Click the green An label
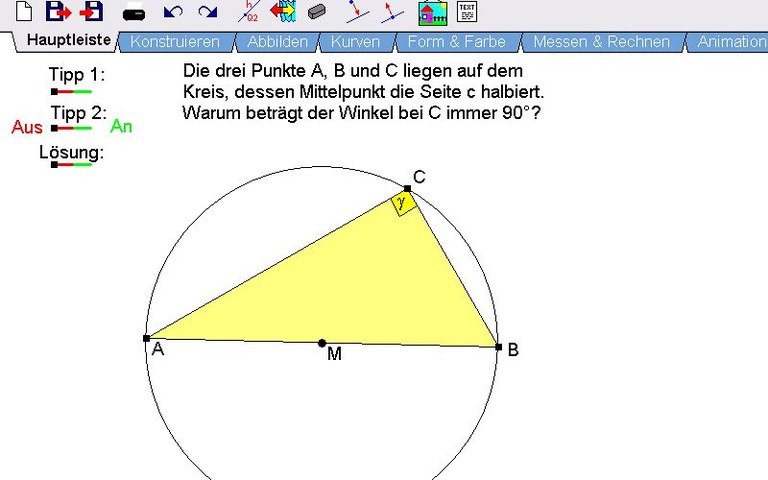768x480 pixels. coord(121,126)
